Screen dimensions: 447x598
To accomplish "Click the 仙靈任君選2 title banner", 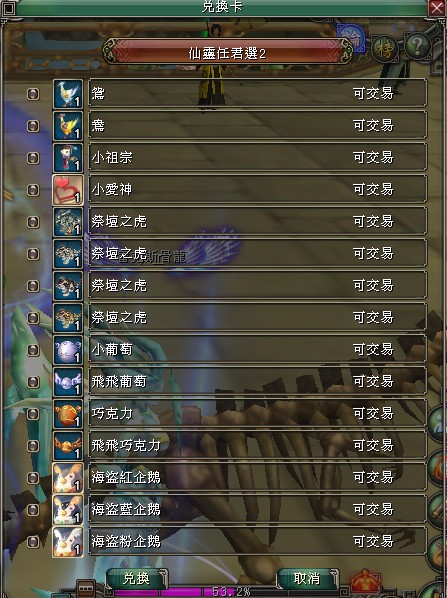I will click(x=228, y=53).
